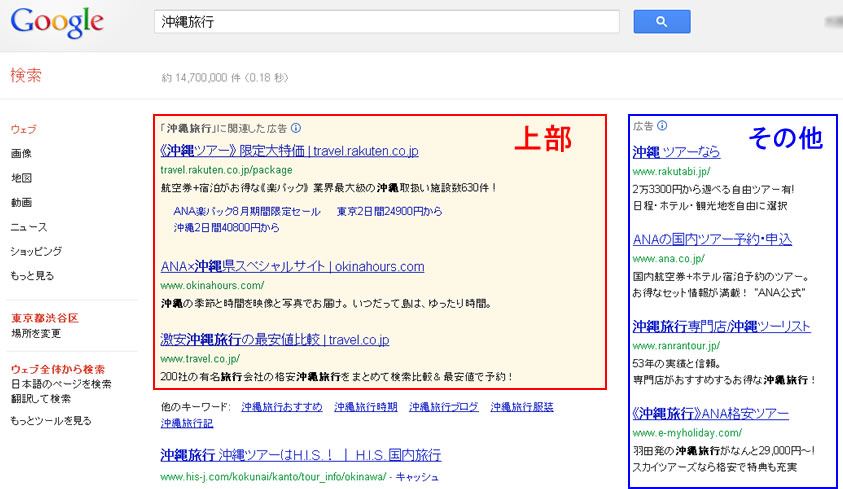This screenshot has height=489, width=843.
Task: Select the 地図 search category
Action: (22, 178)
